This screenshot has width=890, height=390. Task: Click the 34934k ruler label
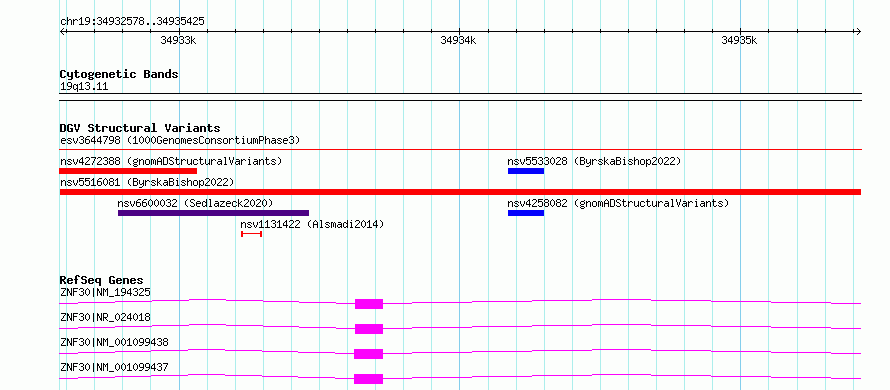click(458, 40)
